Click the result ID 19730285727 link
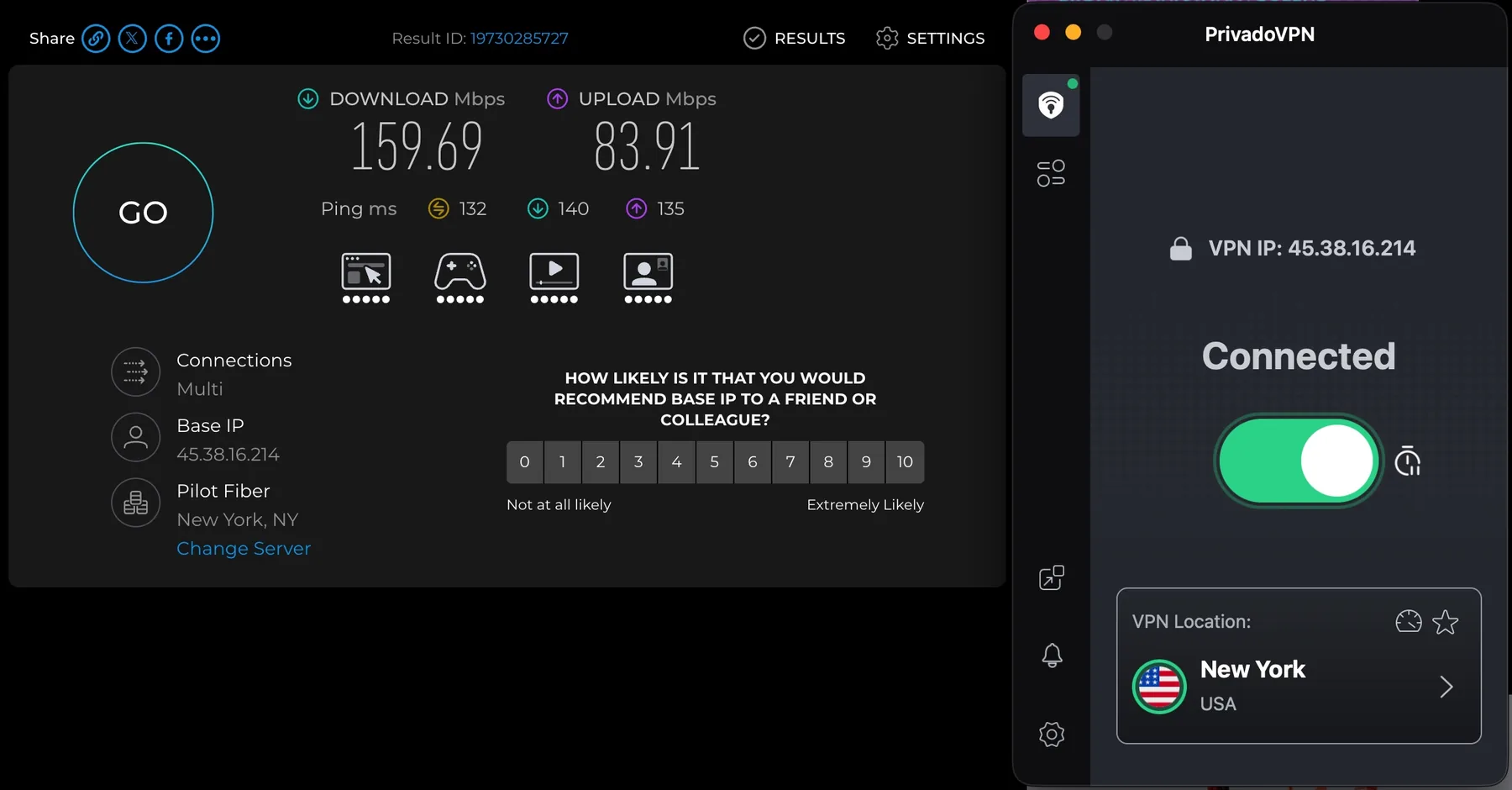This screenshot has width=1512, height=790. coord(519,39)
